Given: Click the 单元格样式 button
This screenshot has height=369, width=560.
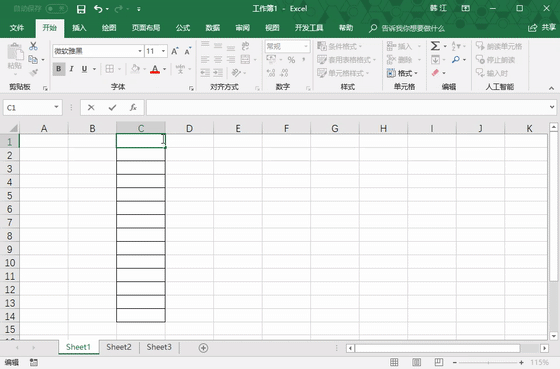Looking at the screenshot, I should coord(343,73).
